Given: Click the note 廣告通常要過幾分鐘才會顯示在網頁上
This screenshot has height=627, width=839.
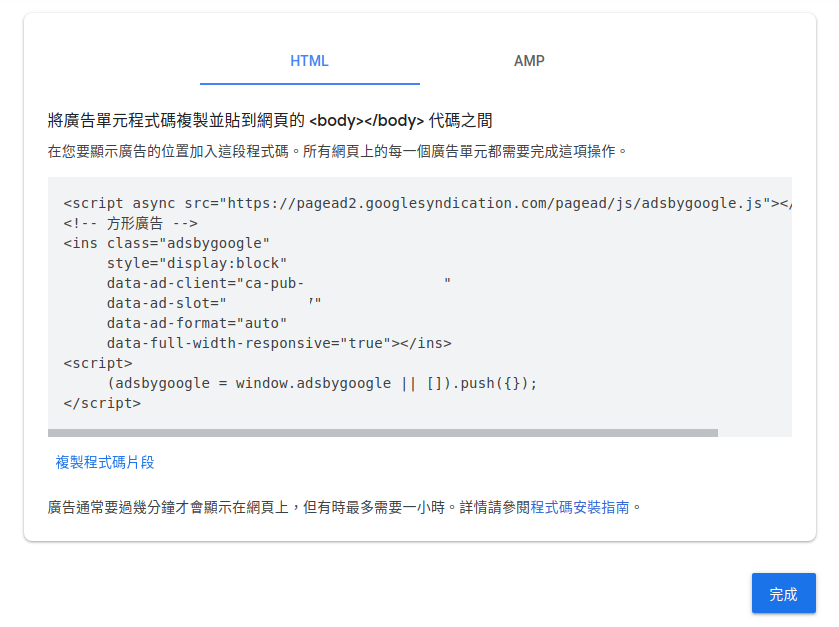Looking at the screenshot, I should point(168,507).
